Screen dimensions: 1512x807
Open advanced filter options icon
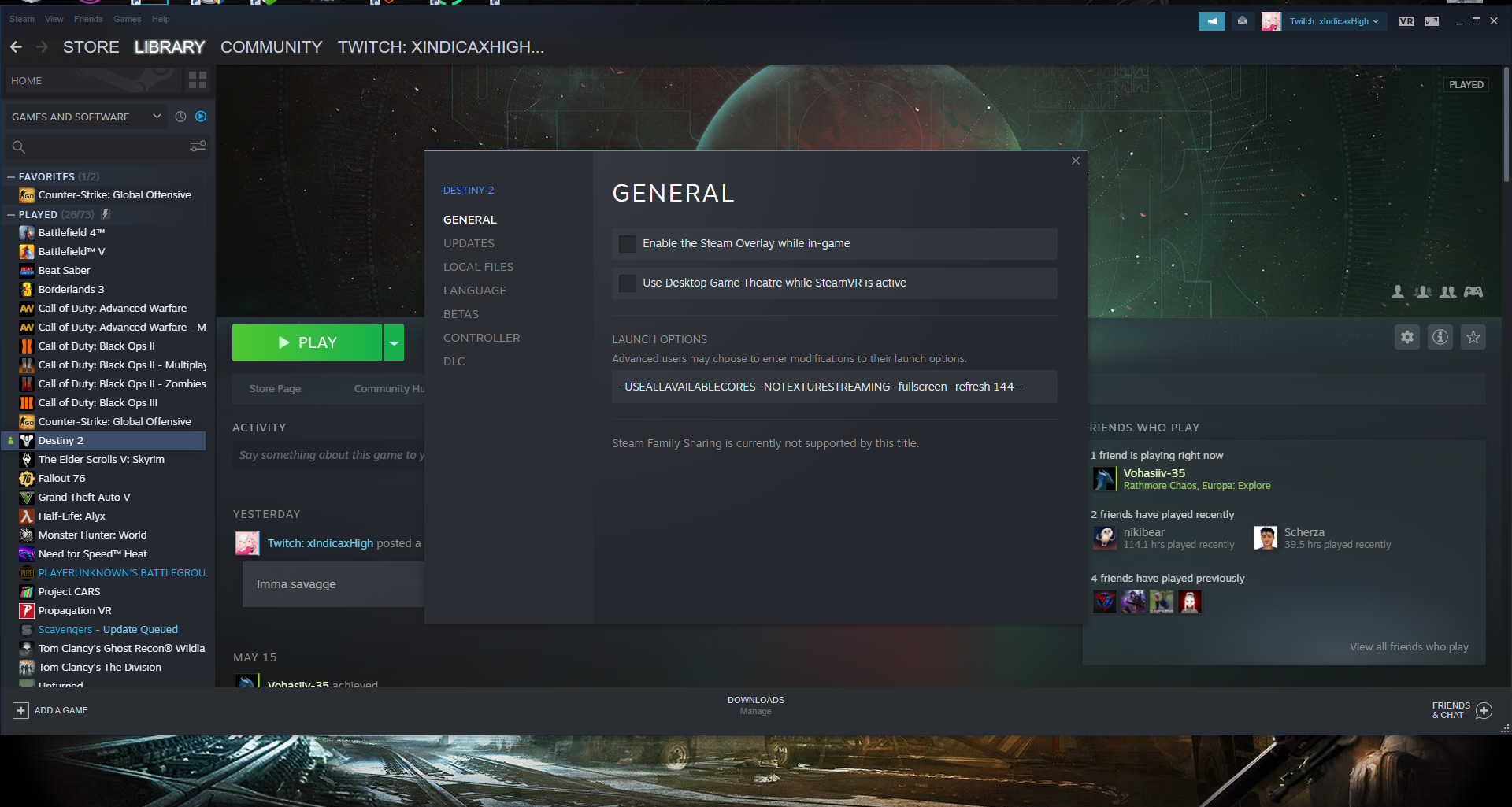coord(198,146)
